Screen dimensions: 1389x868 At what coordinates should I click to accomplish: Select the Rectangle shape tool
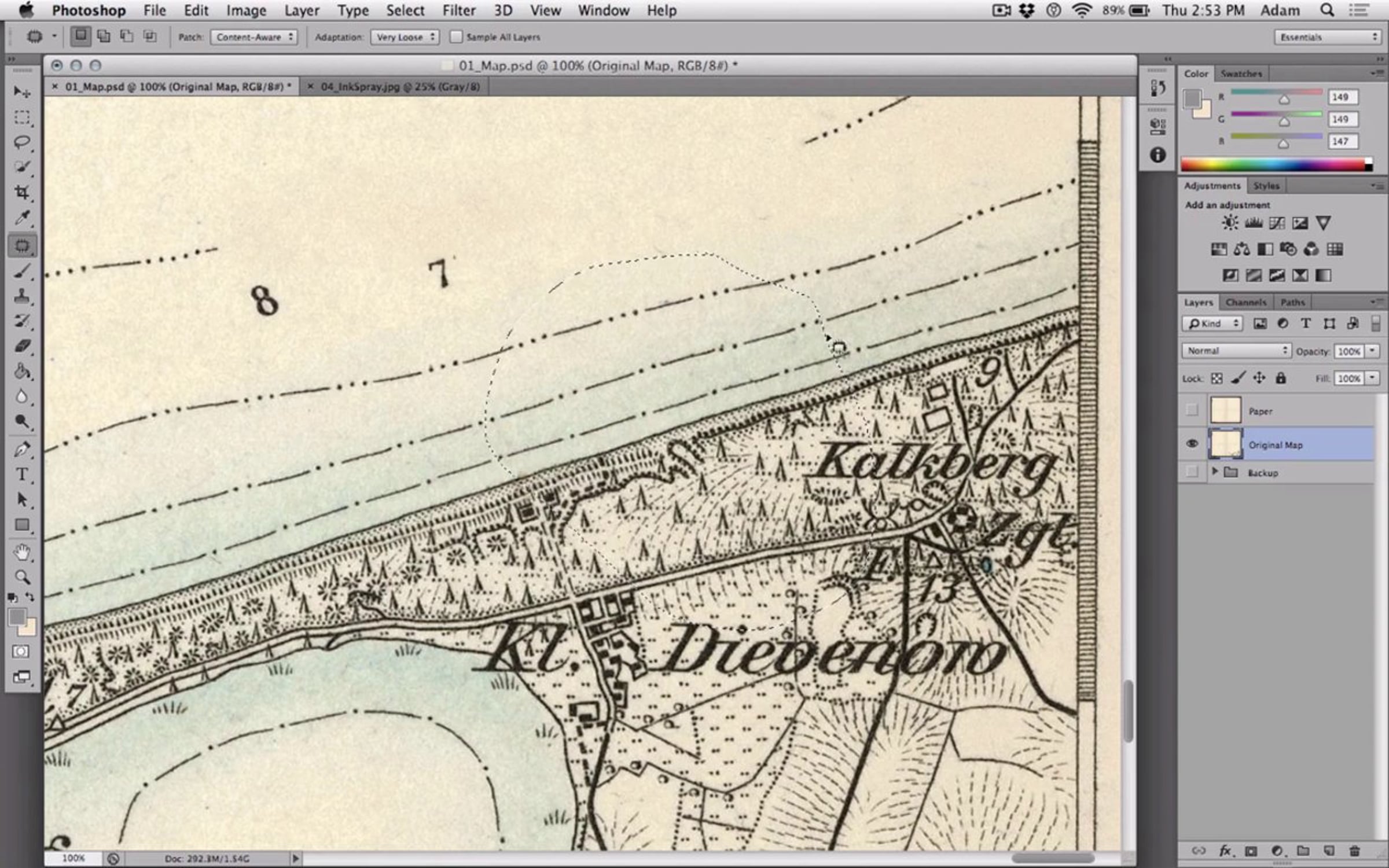click(x=22, y=525)
